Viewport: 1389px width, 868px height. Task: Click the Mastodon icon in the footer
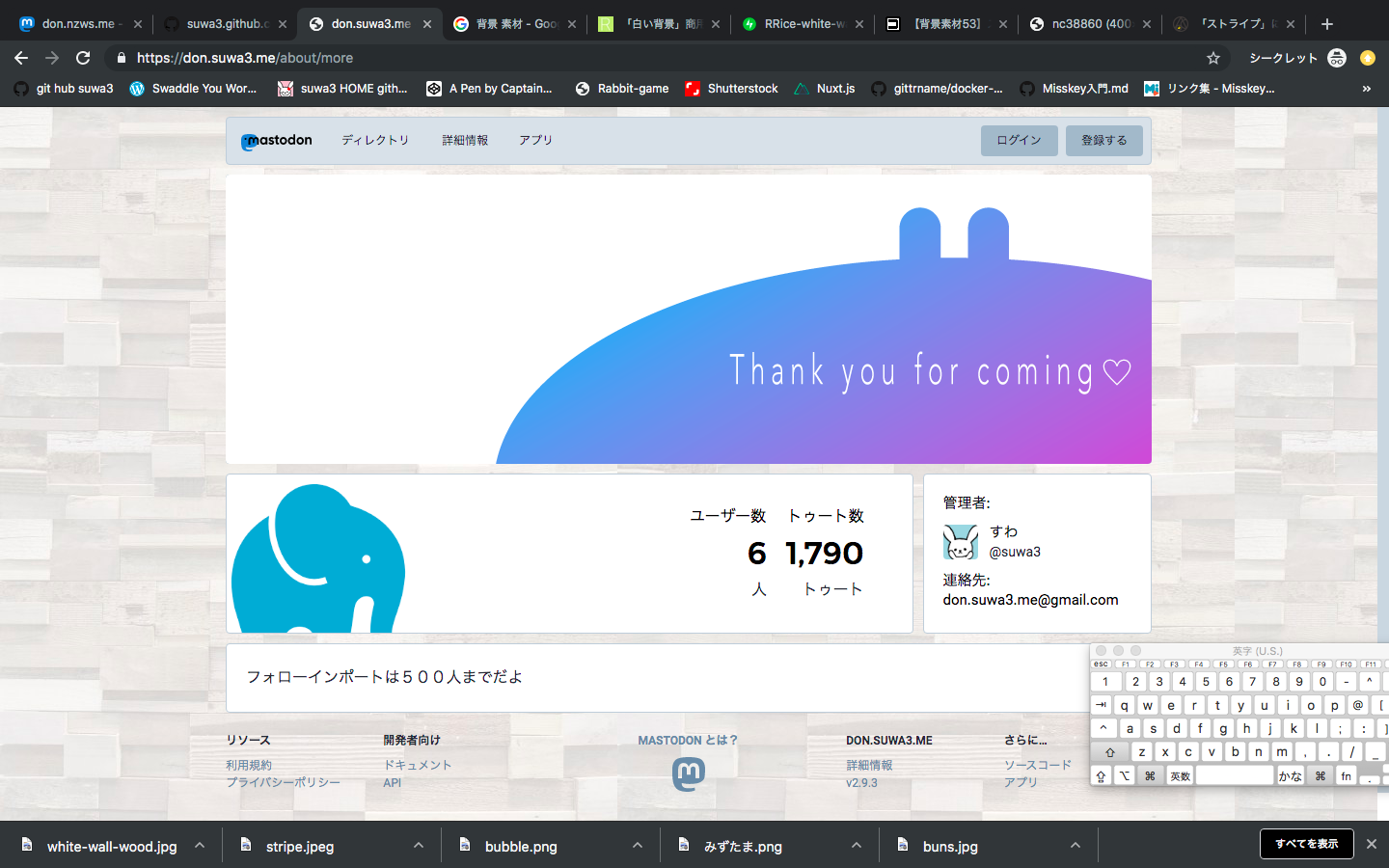pos(688,773)
